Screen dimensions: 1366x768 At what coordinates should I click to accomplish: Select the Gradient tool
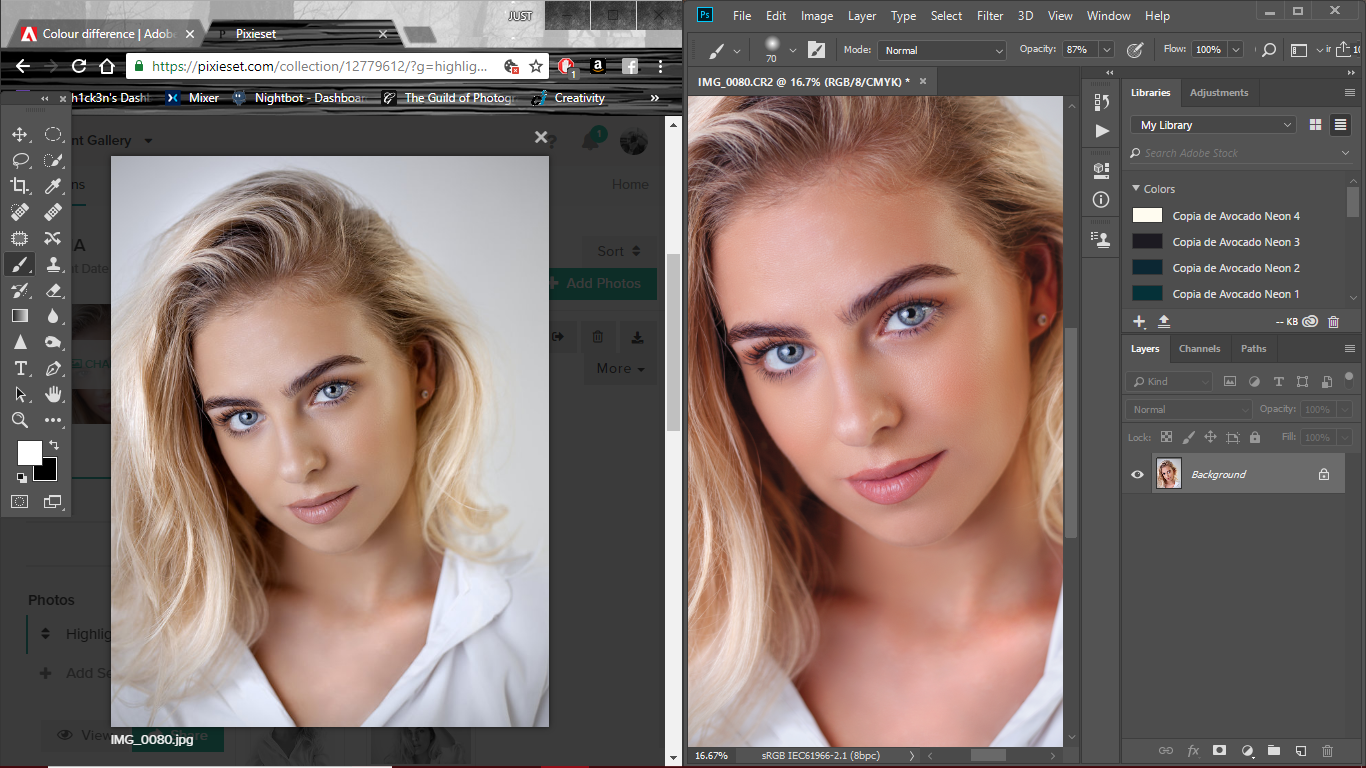[20, 316]
